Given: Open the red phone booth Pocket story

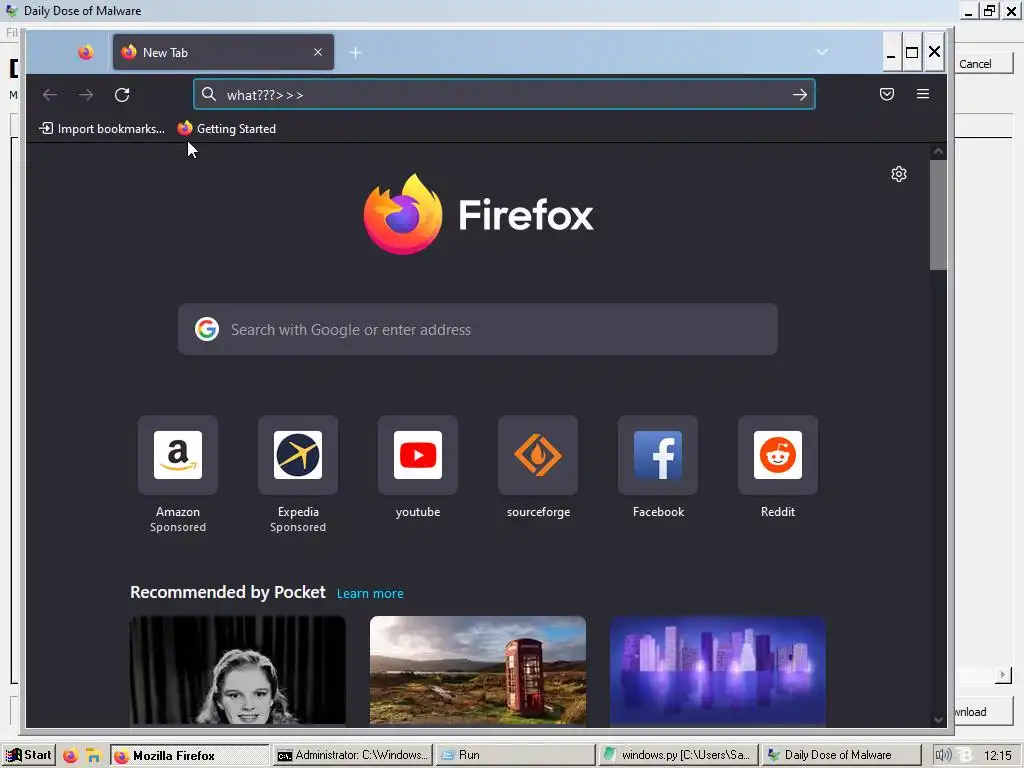Looking at the screenshot, I should click(x=477, y=670).
